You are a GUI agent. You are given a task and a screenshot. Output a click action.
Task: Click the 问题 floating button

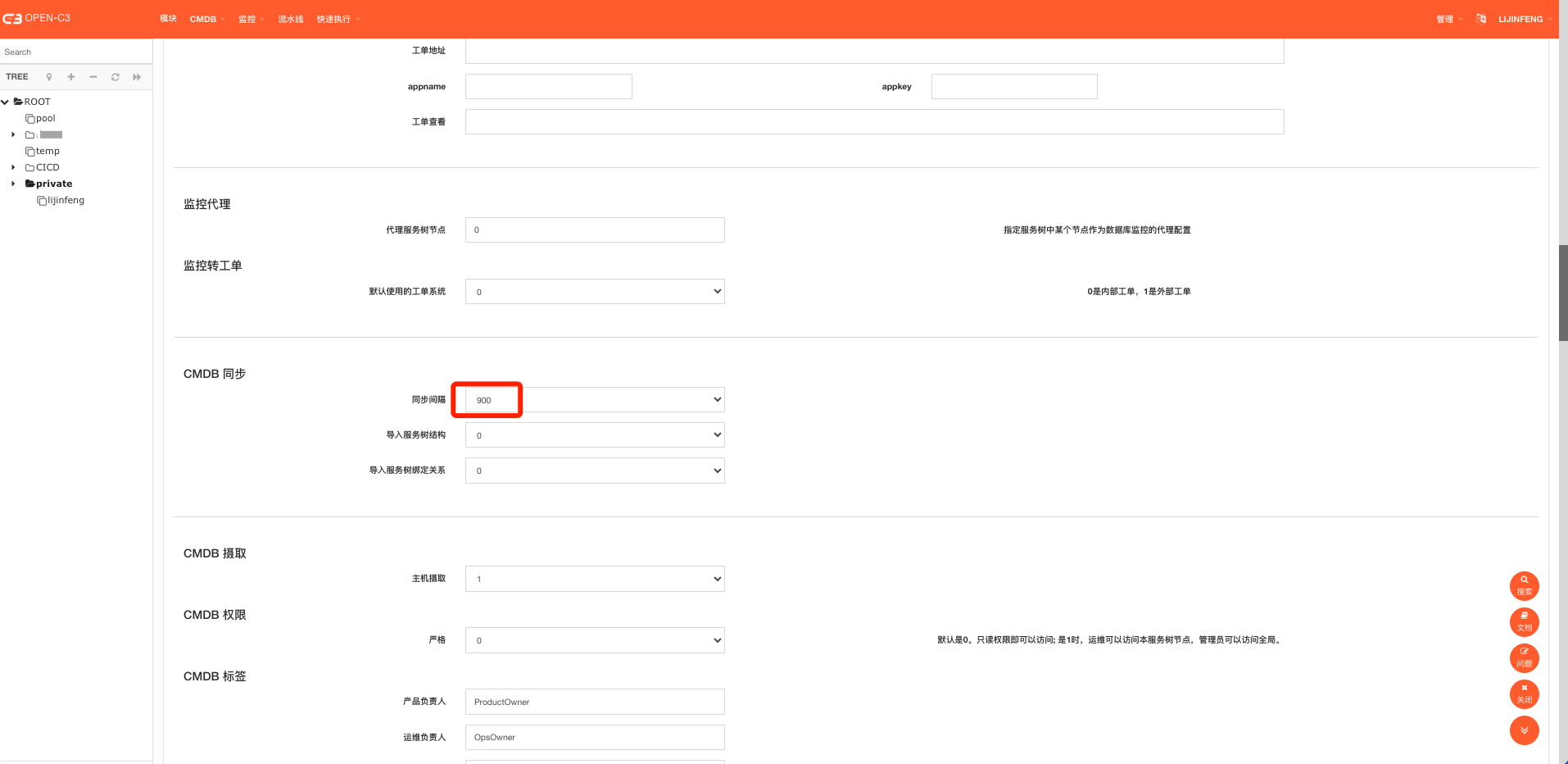[x=1524, y=657]
